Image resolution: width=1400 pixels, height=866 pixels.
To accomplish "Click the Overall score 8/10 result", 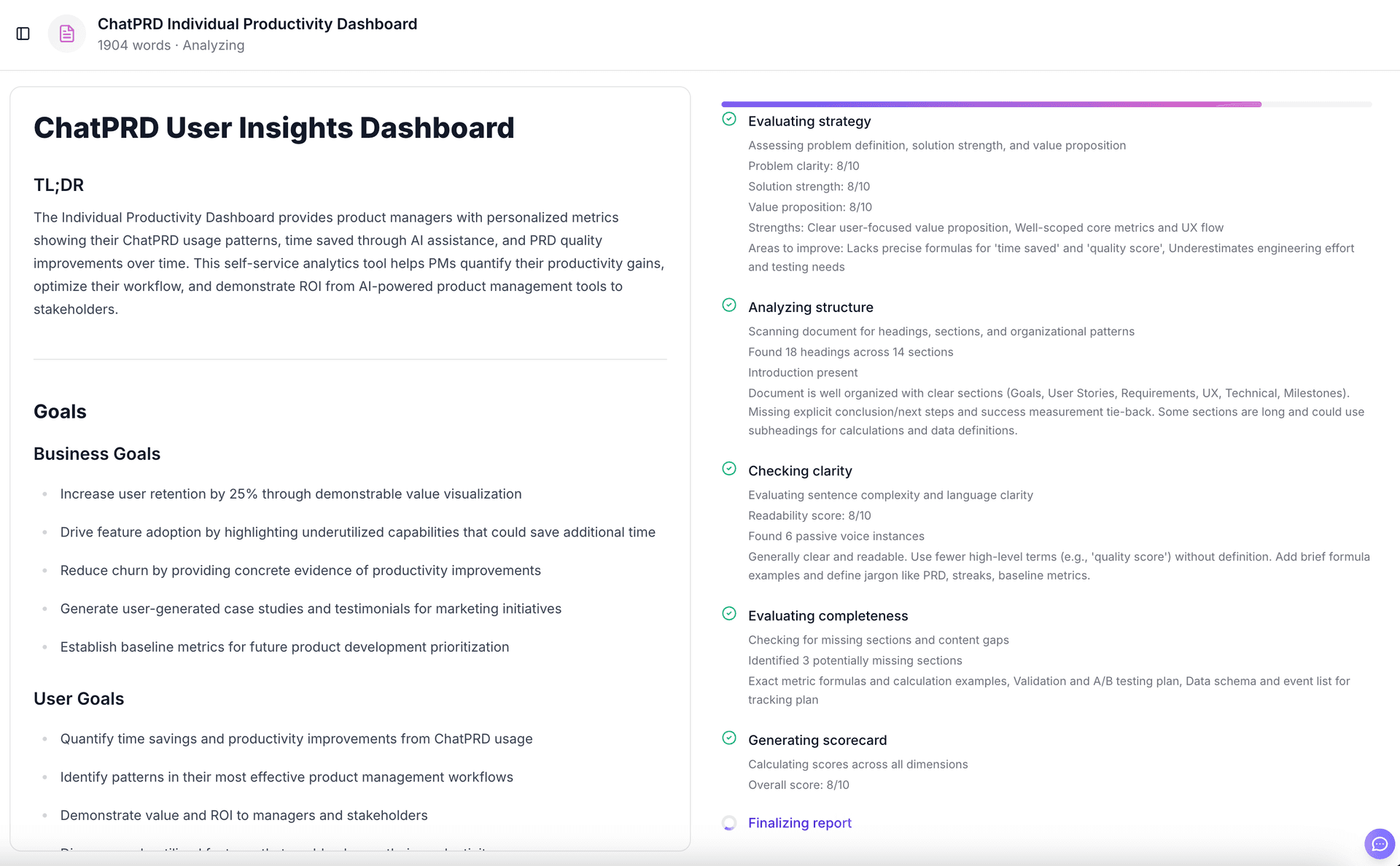I will pyautogui.click(x=798, y=784).
